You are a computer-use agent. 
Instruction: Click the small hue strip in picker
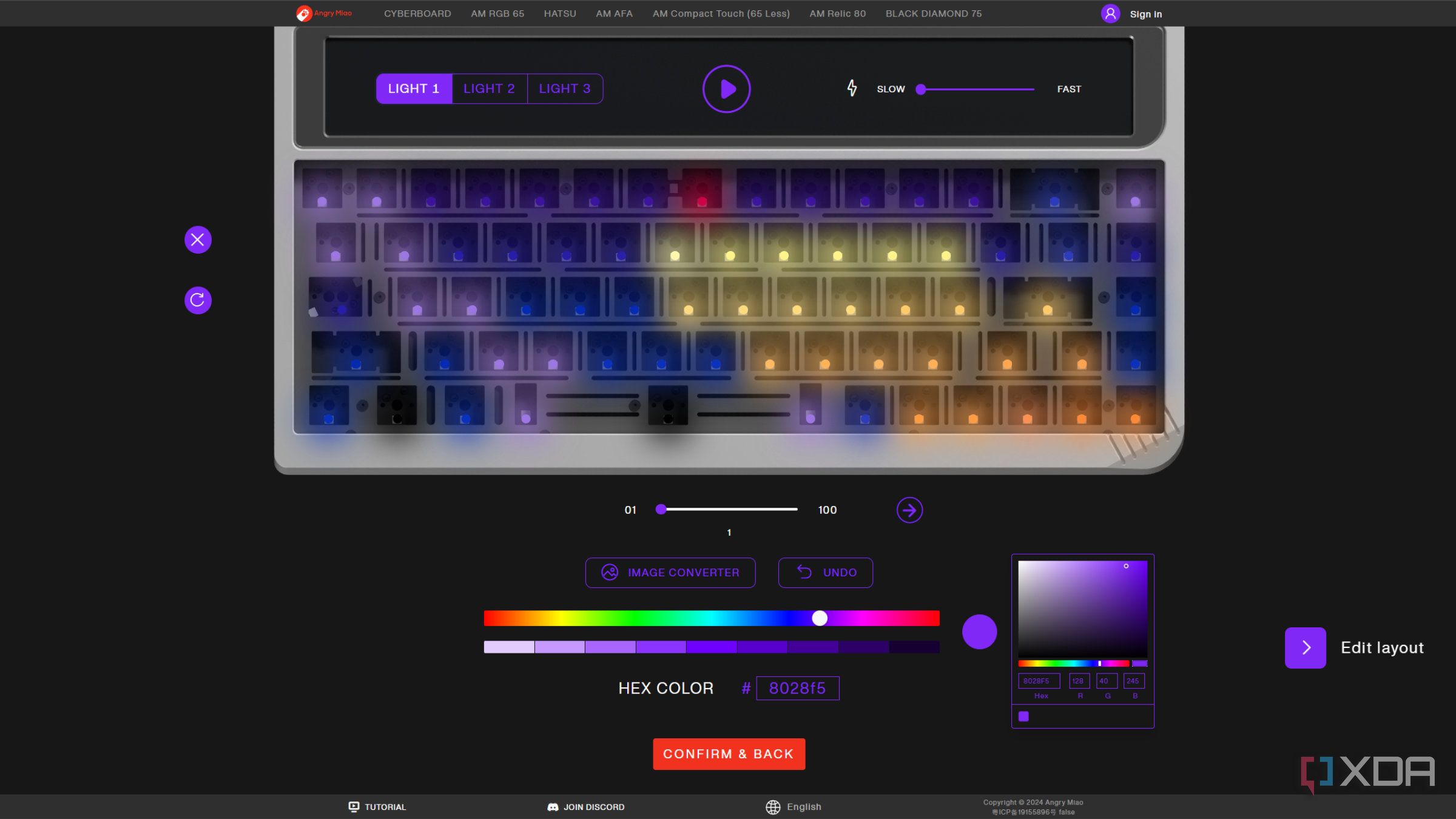(1073, 664)
